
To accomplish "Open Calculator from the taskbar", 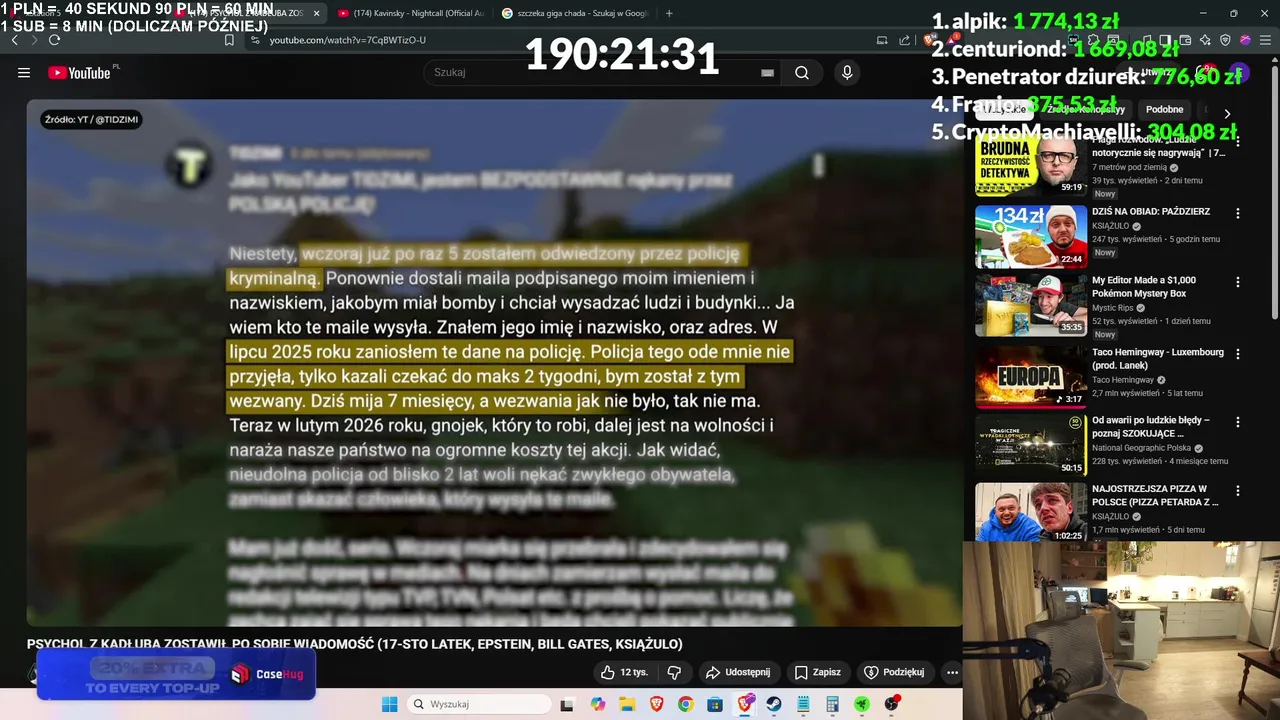I will pyautogui.click(x=832, y=704).
